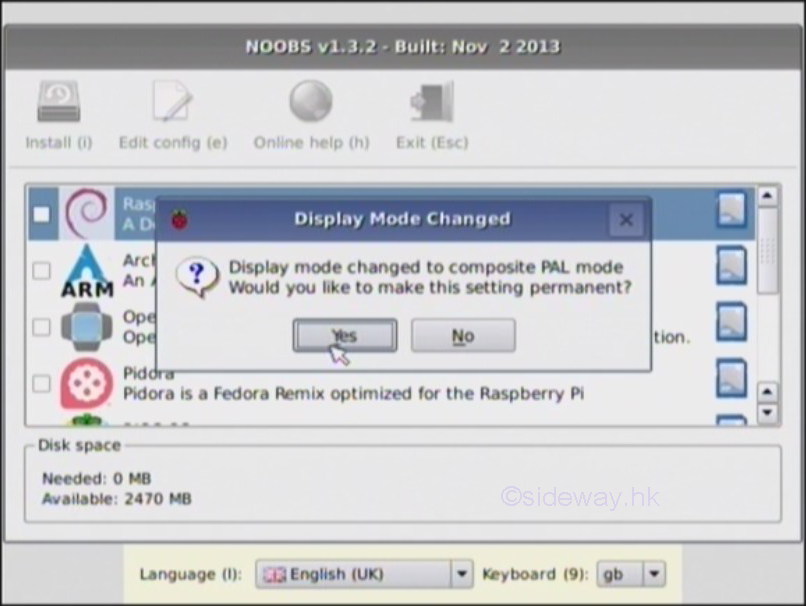Toggle the OpenELEC checkbox
This screenshot has width=806, height=606.
point(41,327)
